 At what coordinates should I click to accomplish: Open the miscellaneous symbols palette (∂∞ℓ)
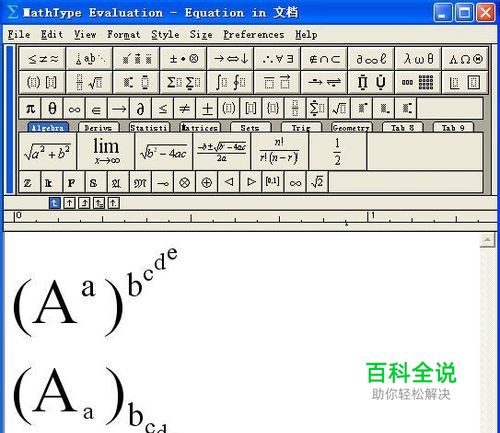[x=371, y=59]
